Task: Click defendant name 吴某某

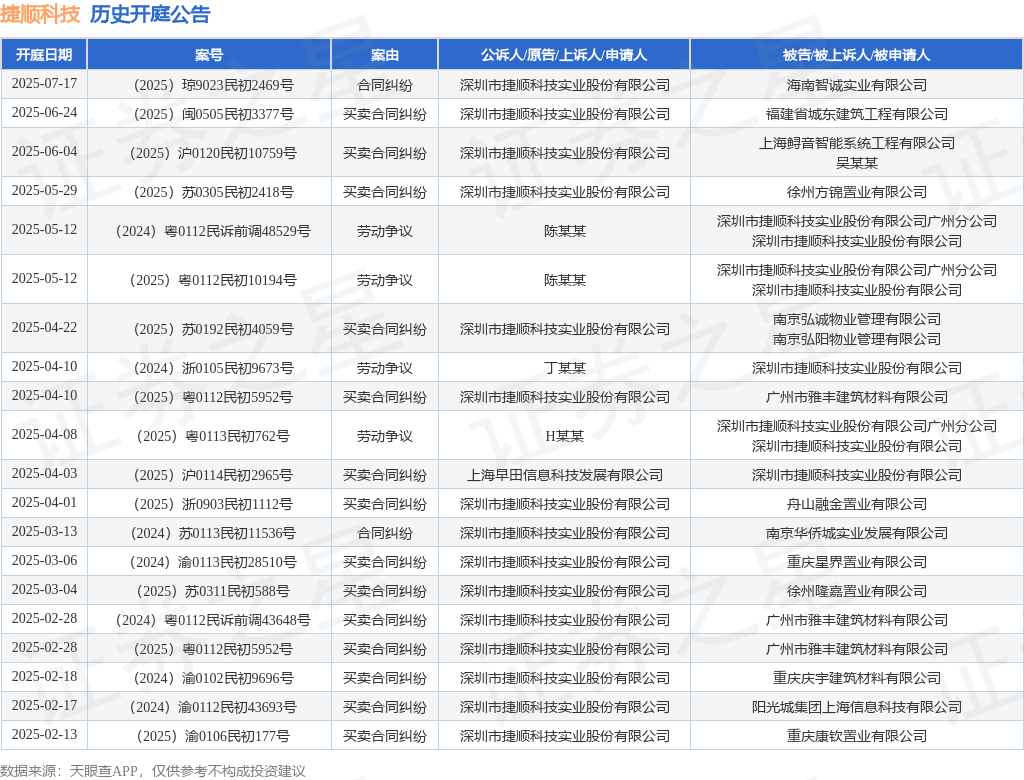Action: (x=857, y=163)
